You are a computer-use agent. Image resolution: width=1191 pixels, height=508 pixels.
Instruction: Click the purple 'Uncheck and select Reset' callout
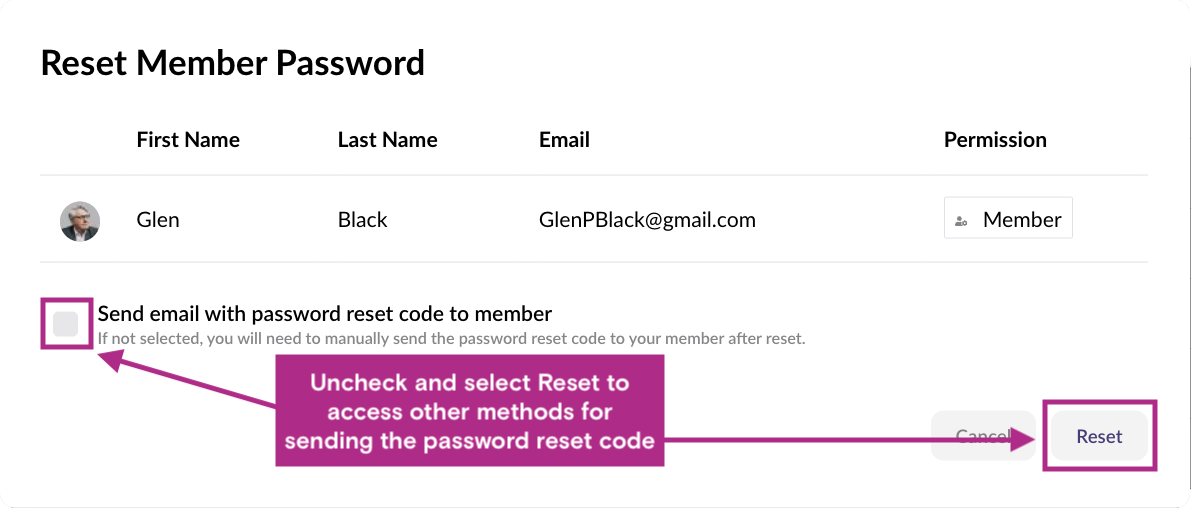(x=469, y=410)
